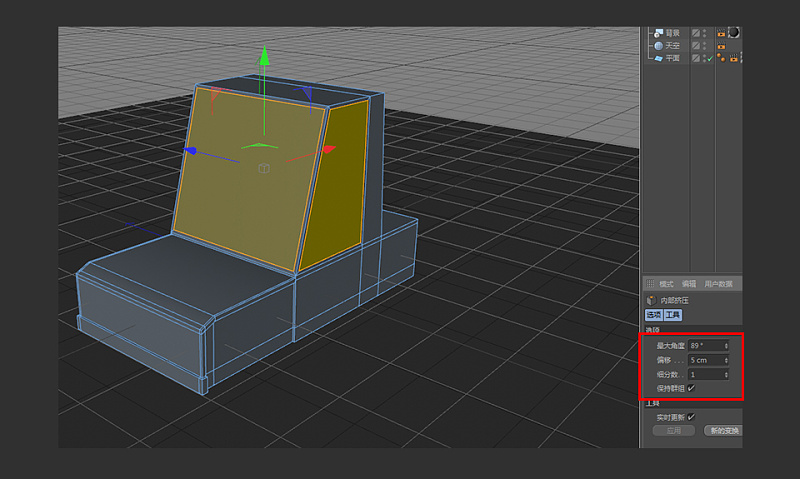Click the layer square of the 天空 row

point(696,46)
